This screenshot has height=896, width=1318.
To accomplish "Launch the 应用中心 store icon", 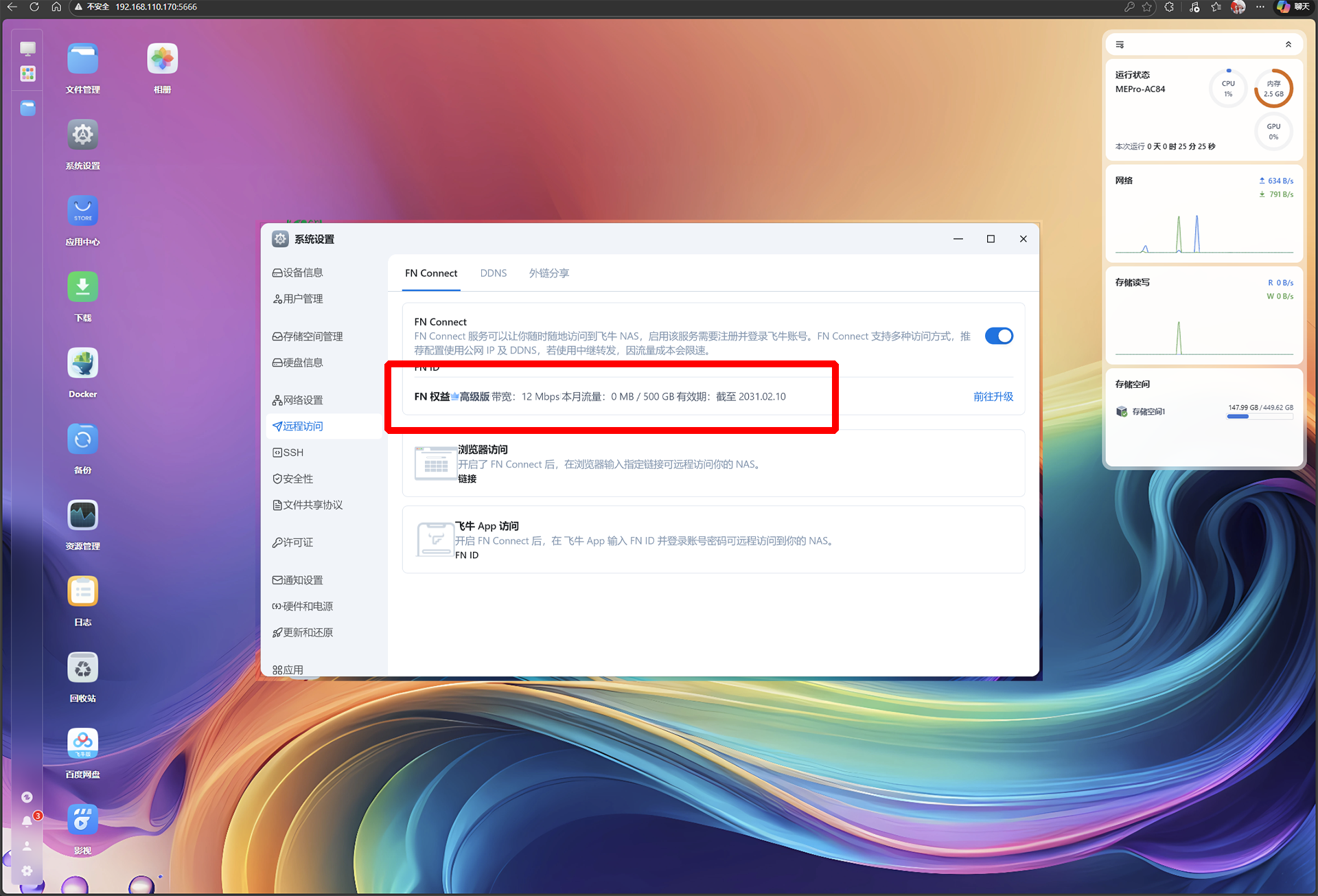I will (82, 211).
